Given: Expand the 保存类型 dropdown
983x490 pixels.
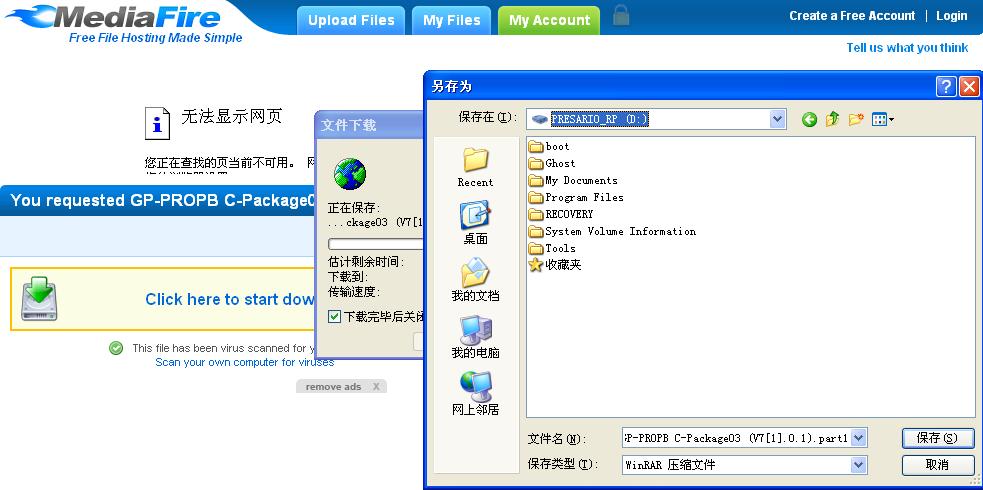Looking at the screenshot, I should point(859,465).
